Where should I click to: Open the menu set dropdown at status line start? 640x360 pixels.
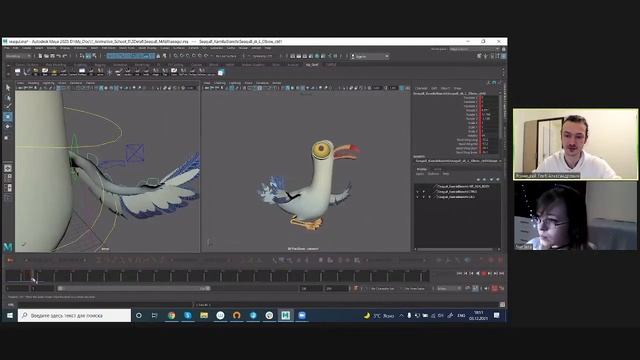pos(18,56)
